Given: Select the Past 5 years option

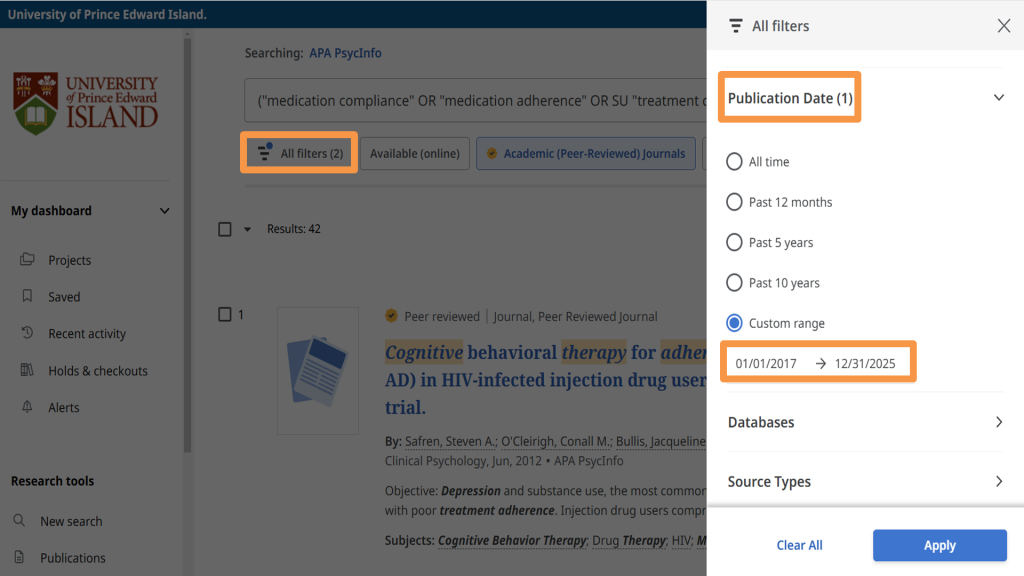Looking at the screenshot, I should (735, 242).
